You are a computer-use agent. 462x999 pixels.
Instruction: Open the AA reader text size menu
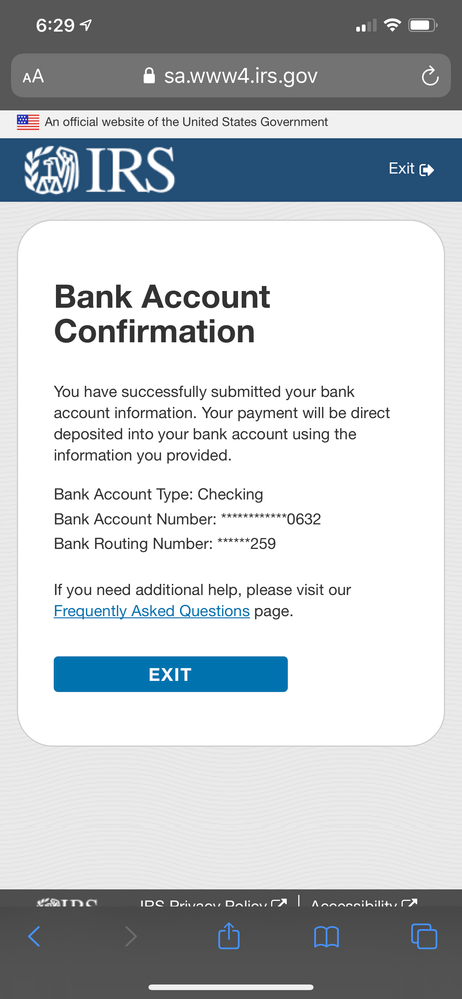[33, 77]
